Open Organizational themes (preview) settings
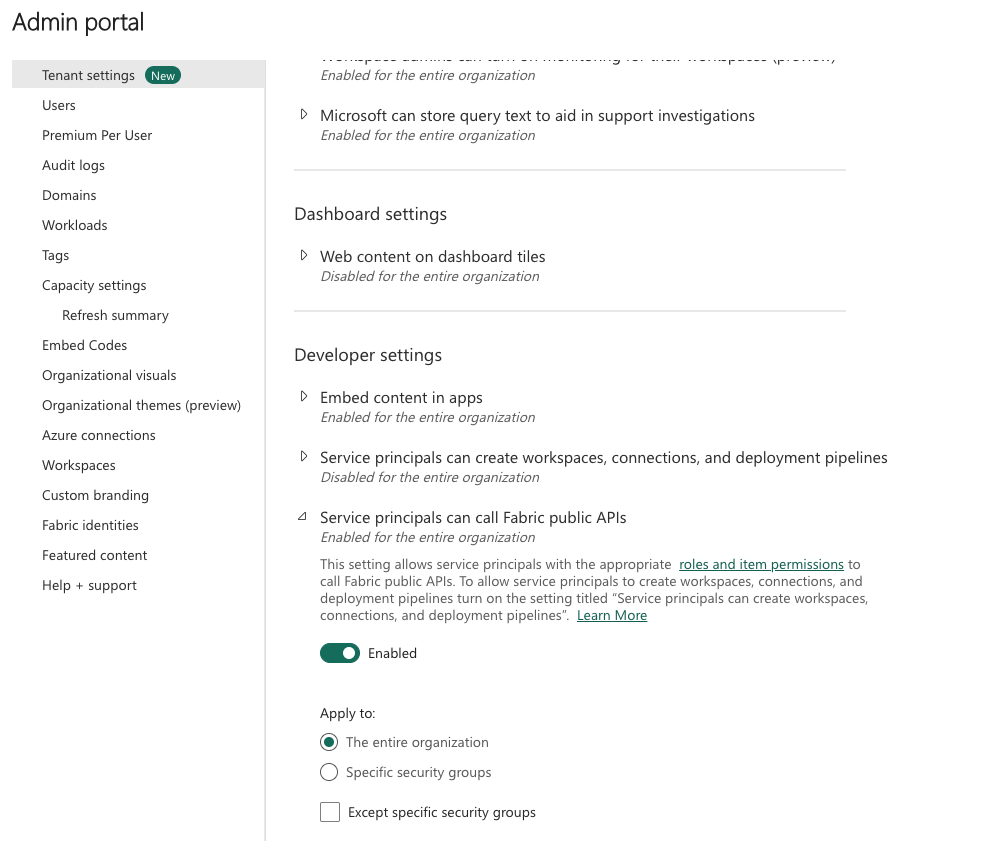 tap(141, 404)
